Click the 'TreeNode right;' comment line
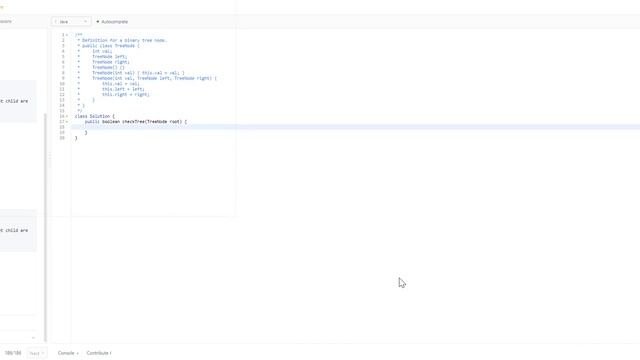640x360 pixels. click(x=111, y=62)
